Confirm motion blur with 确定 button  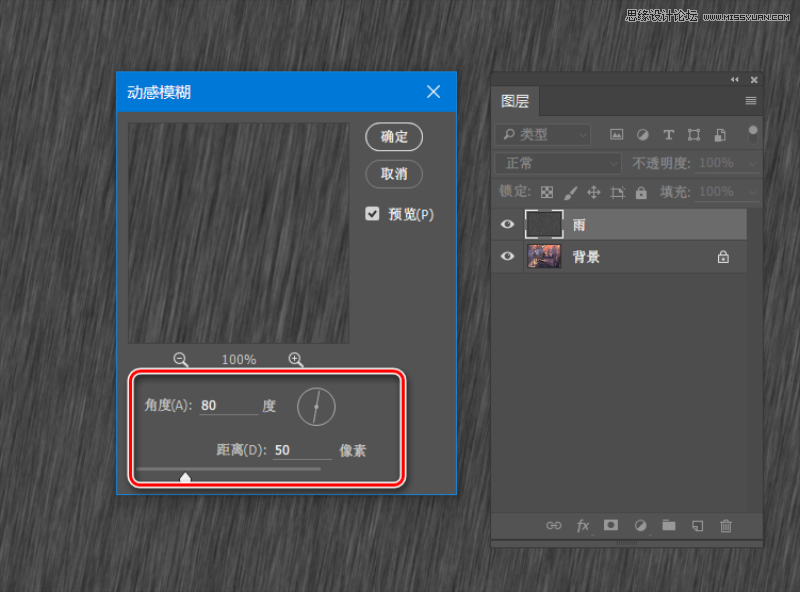pos(393,137)
